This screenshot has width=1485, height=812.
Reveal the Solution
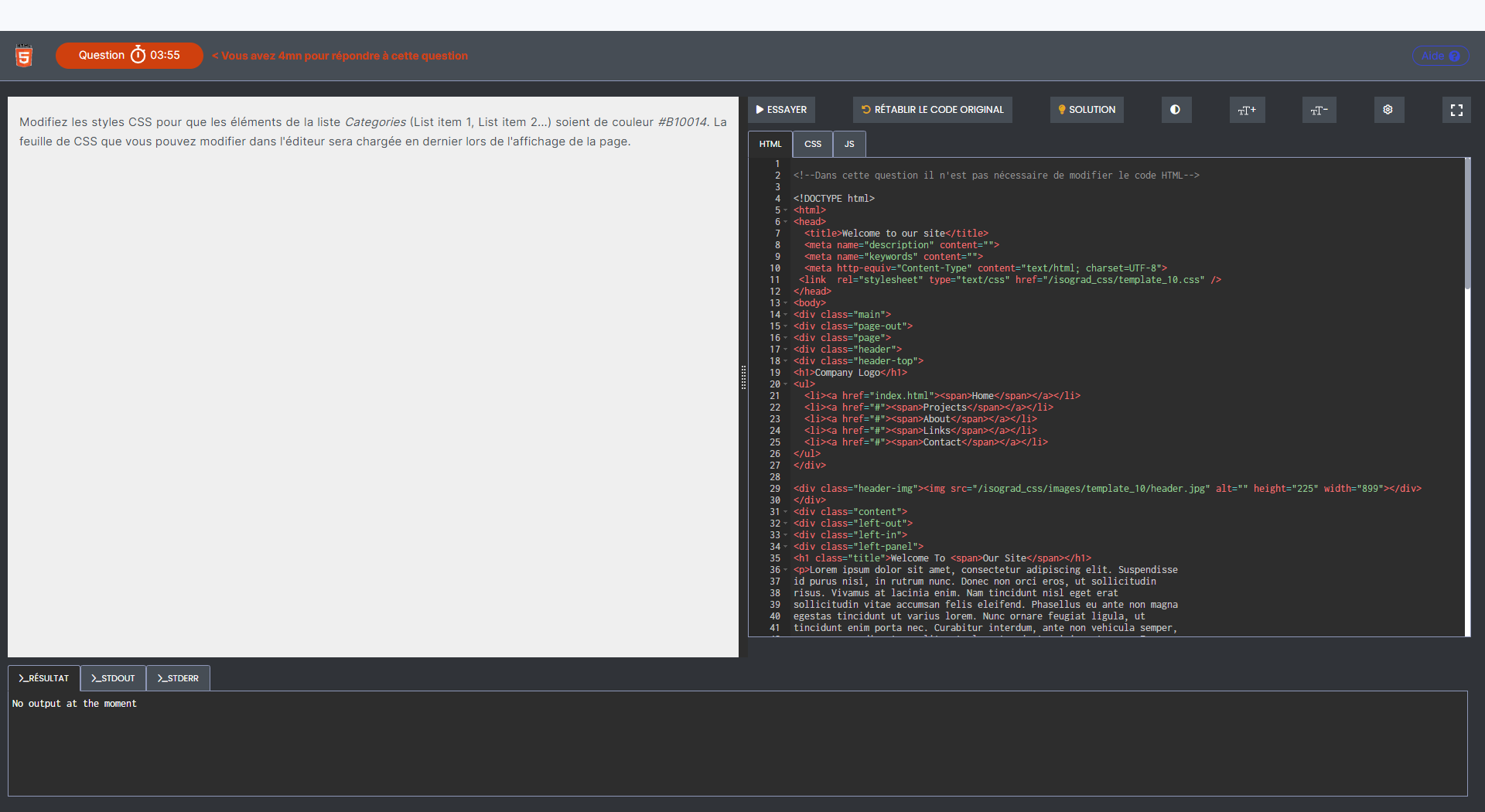click(1087, 110)
